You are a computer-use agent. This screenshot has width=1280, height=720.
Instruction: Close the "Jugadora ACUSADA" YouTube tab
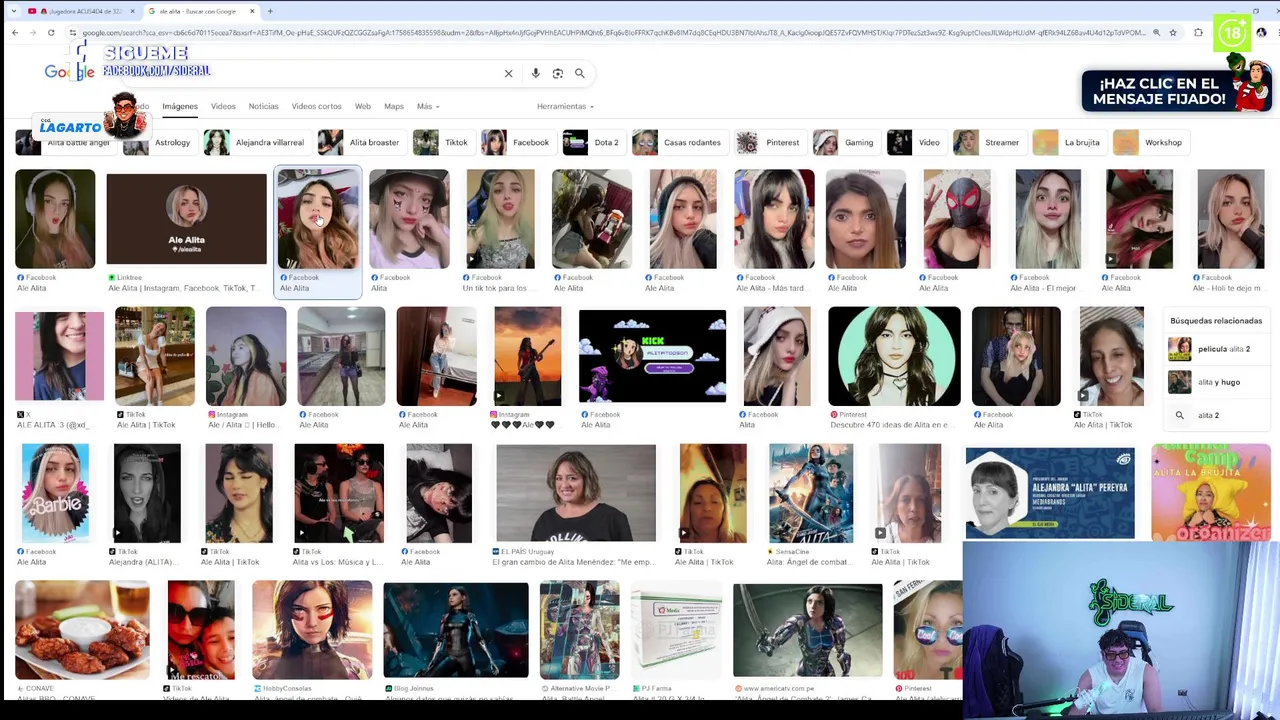pos(132,11)
